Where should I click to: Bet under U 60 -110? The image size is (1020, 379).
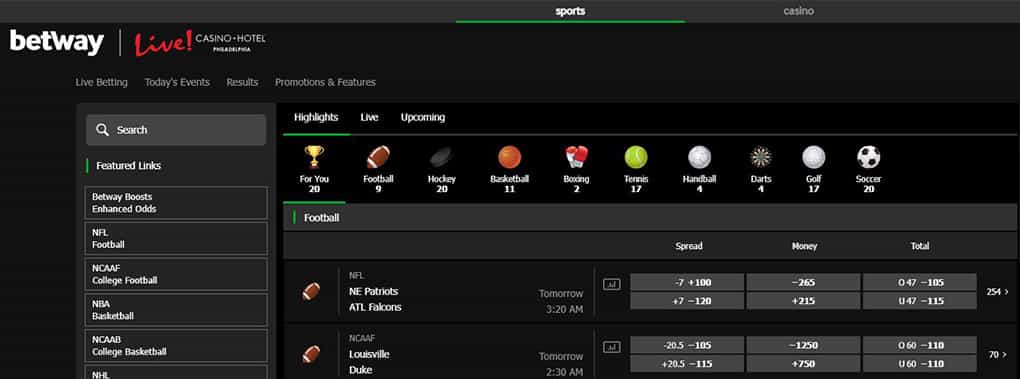pos(920,363)
